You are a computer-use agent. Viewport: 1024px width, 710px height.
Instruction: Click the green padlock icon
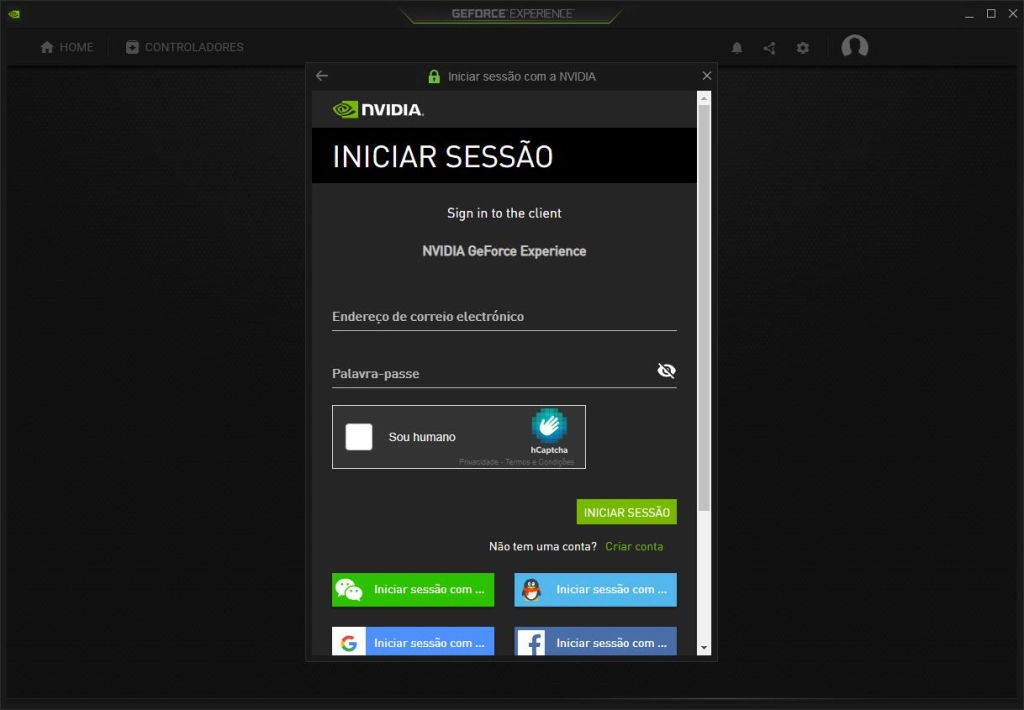pyautogui.click(x=434, y=76)
